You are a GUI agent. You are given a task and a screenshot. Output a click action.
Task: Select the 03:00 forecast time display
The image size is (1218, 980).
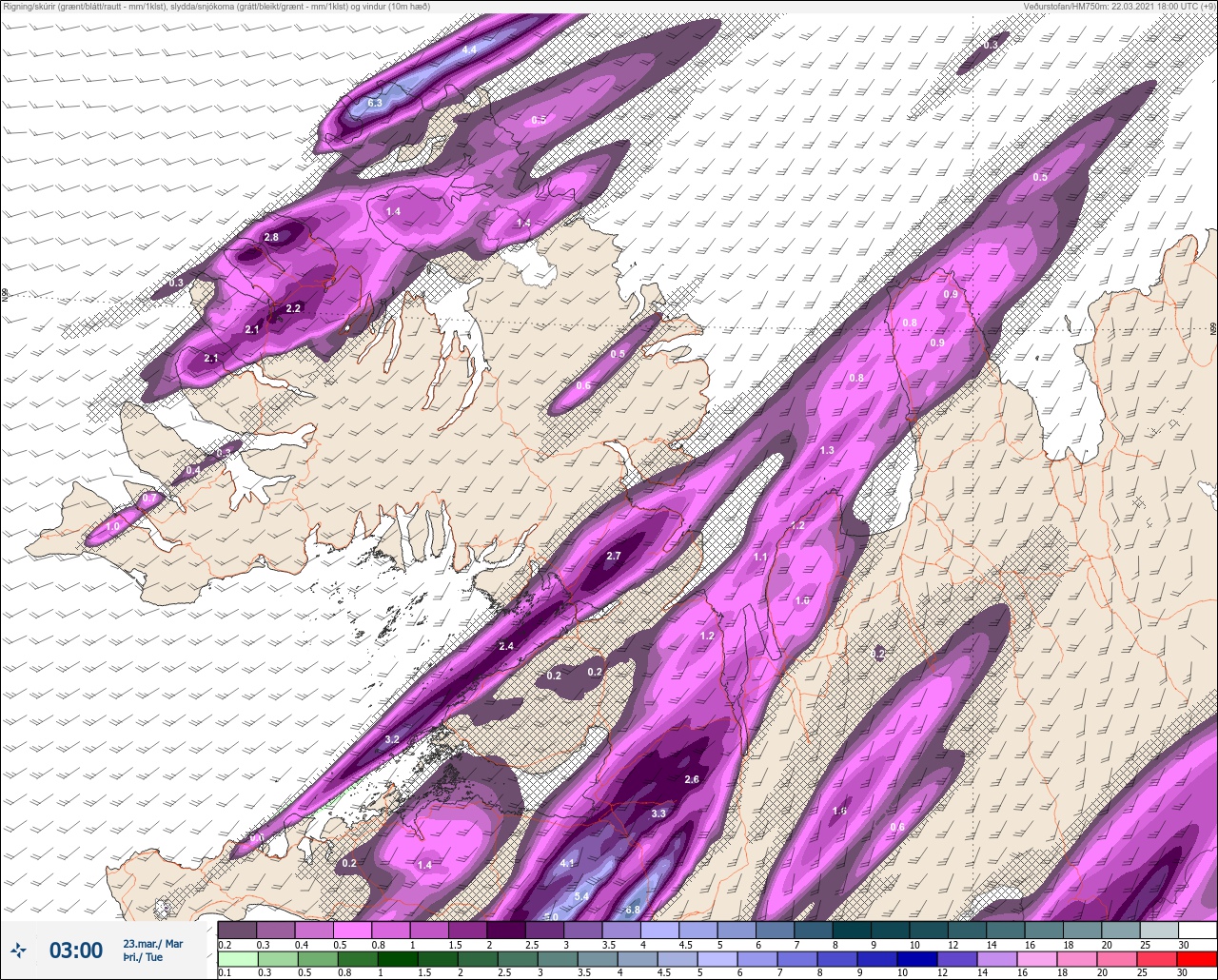click(76, 951)
